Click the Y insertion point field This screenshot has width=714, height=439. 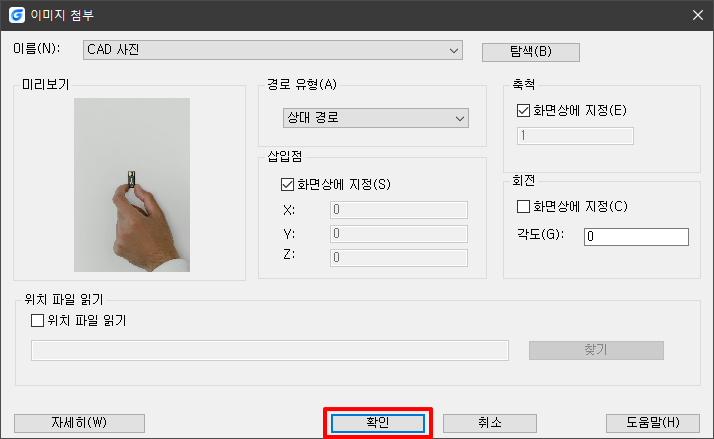coord(398,234)
